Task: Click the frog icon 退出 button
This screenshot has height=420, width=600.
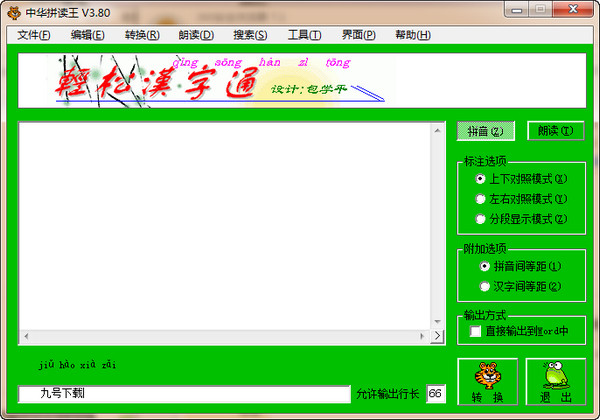Action: pyautogui.click(x=555, y=381)
